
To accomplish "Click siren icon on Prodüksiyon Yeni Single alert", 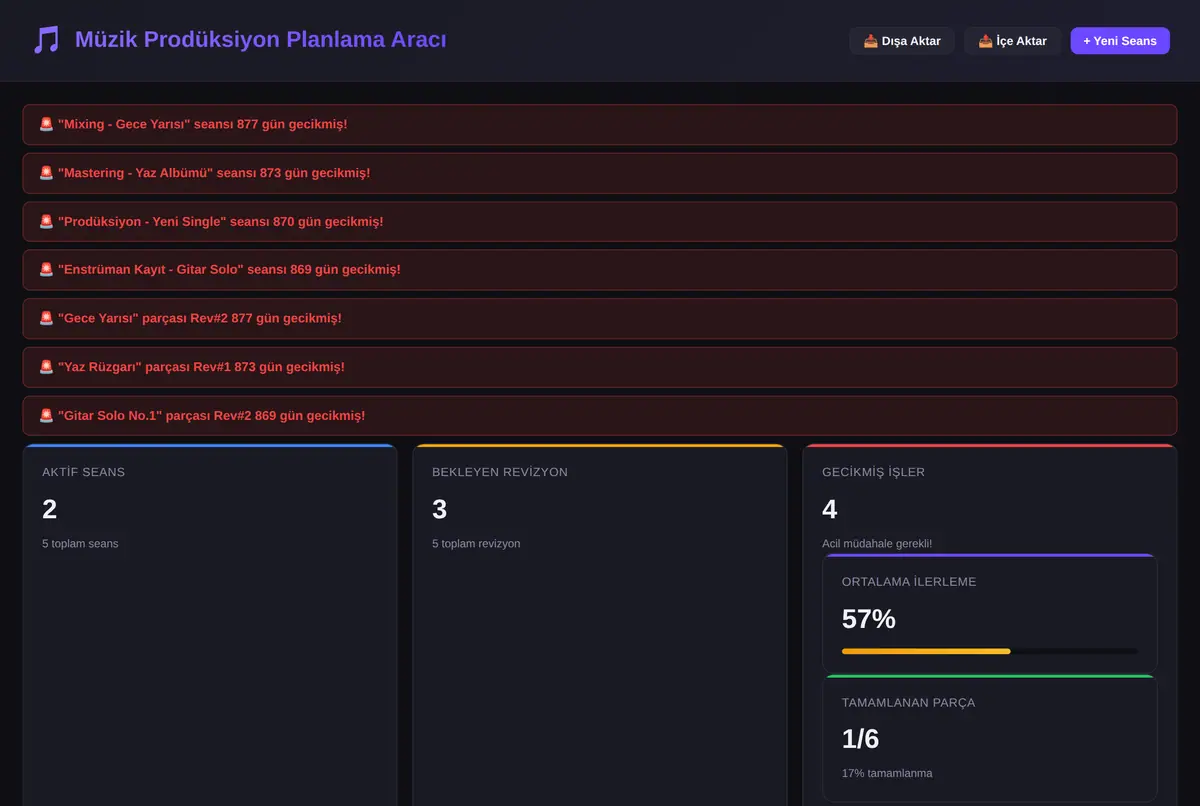I will coord(46,221).
